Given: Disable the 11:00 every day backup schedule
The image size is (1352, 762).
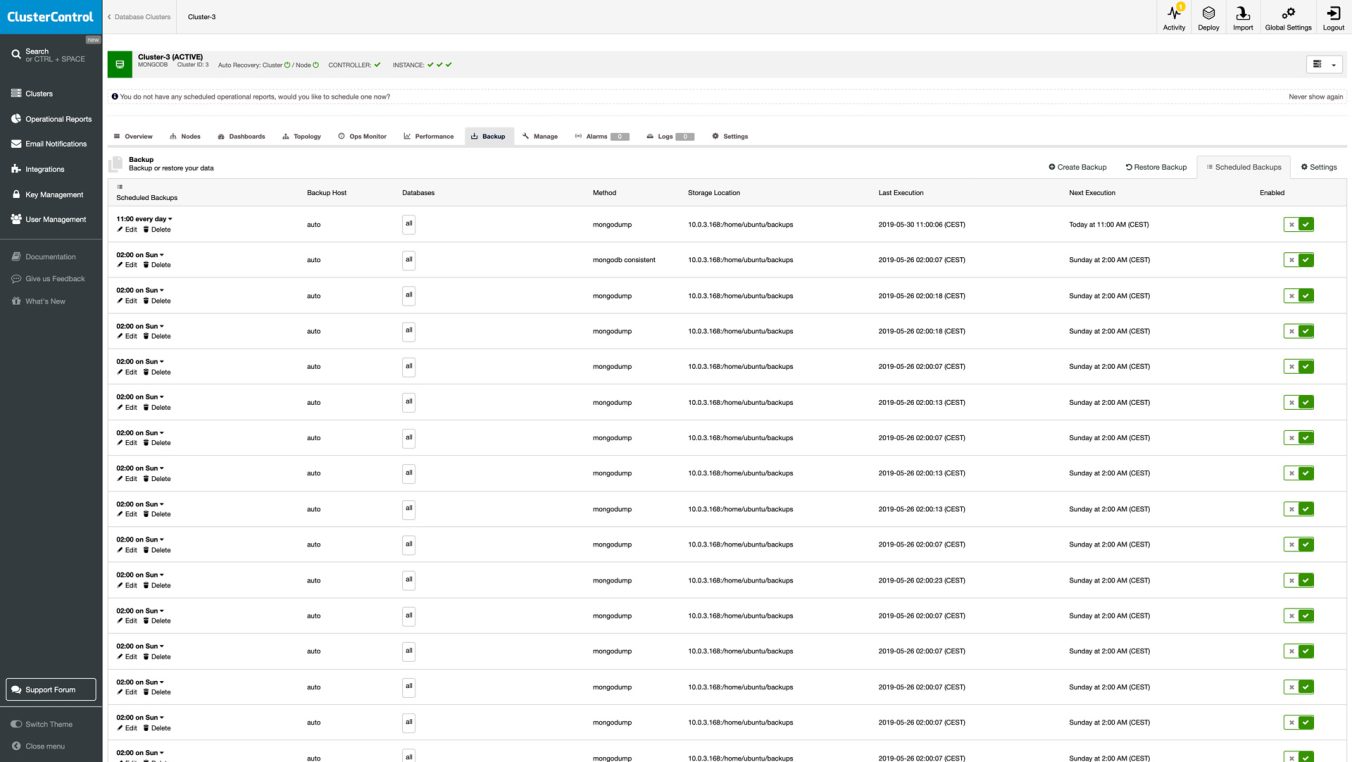Looking at the screenshot, I should [1291, 224].
